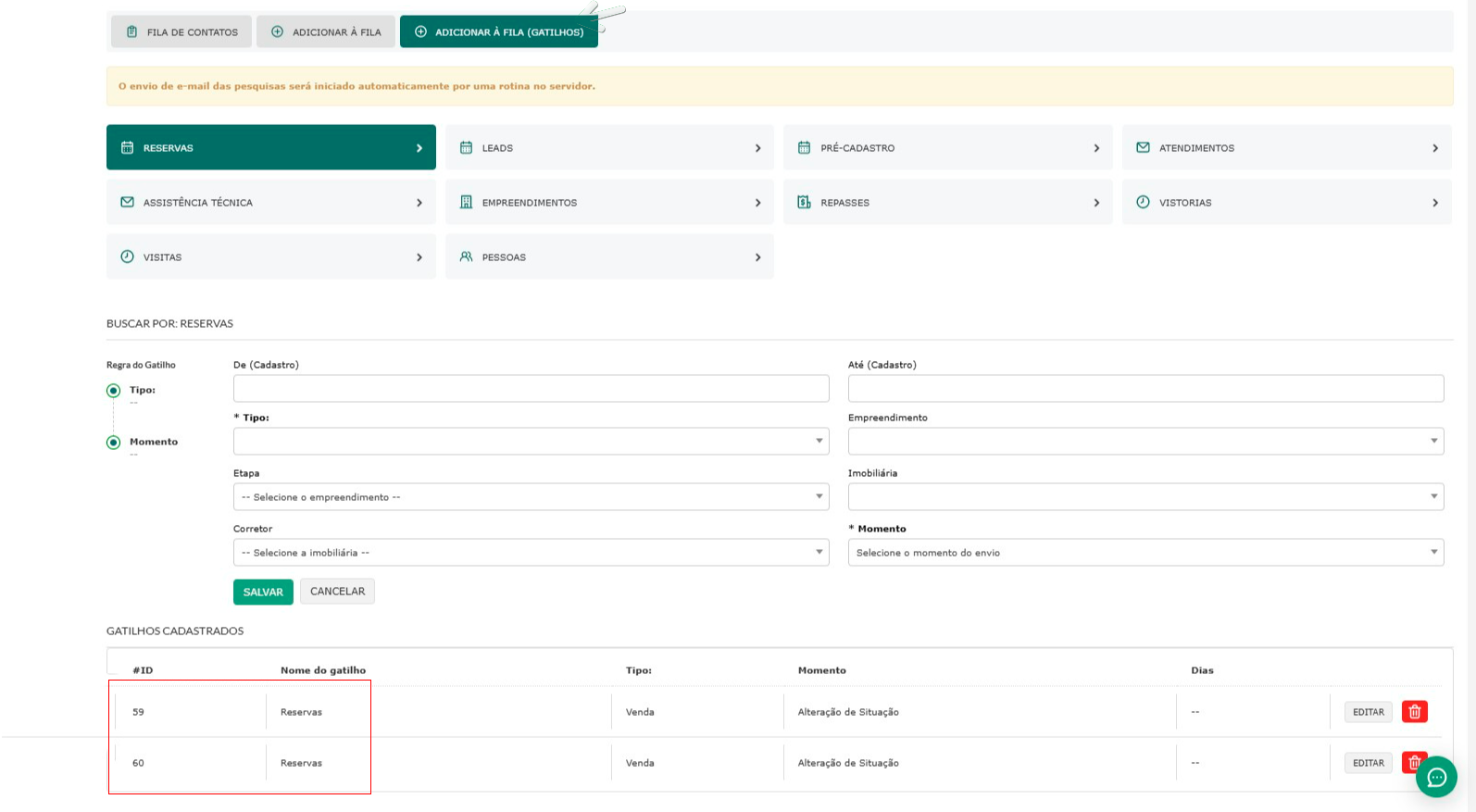Click Venda cell in row 60
This screenshot has width=1476, height=812.
point(640,763)
